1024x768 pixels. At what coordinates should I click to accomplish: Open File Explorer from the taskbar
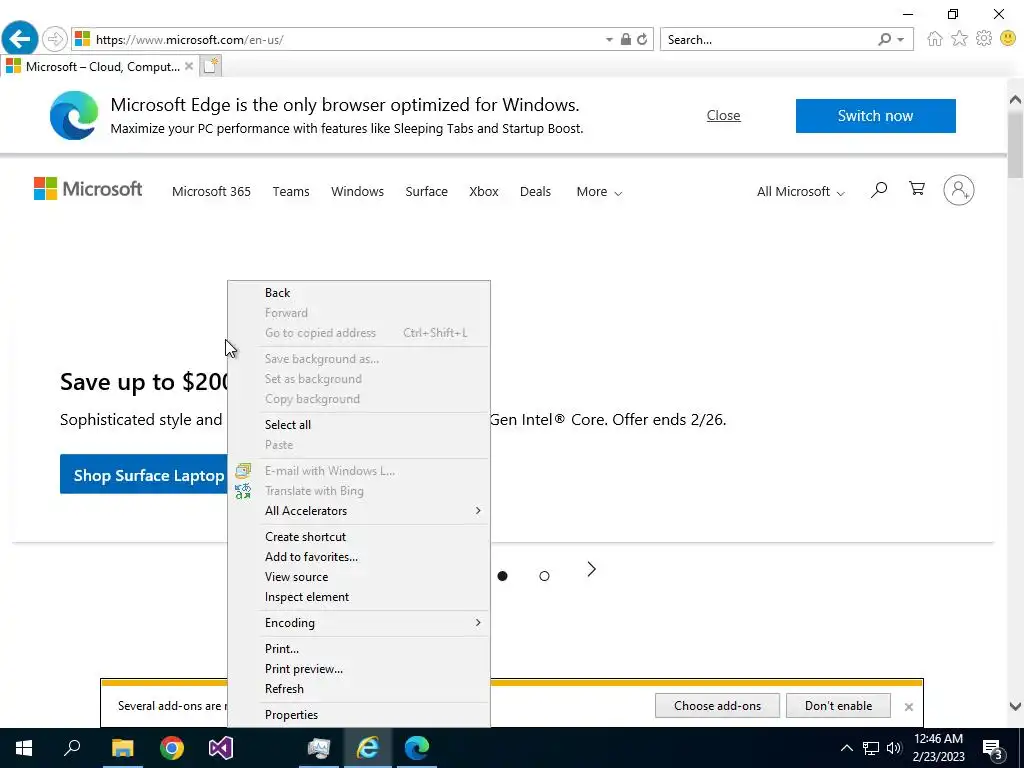click(x=122, y=748)
